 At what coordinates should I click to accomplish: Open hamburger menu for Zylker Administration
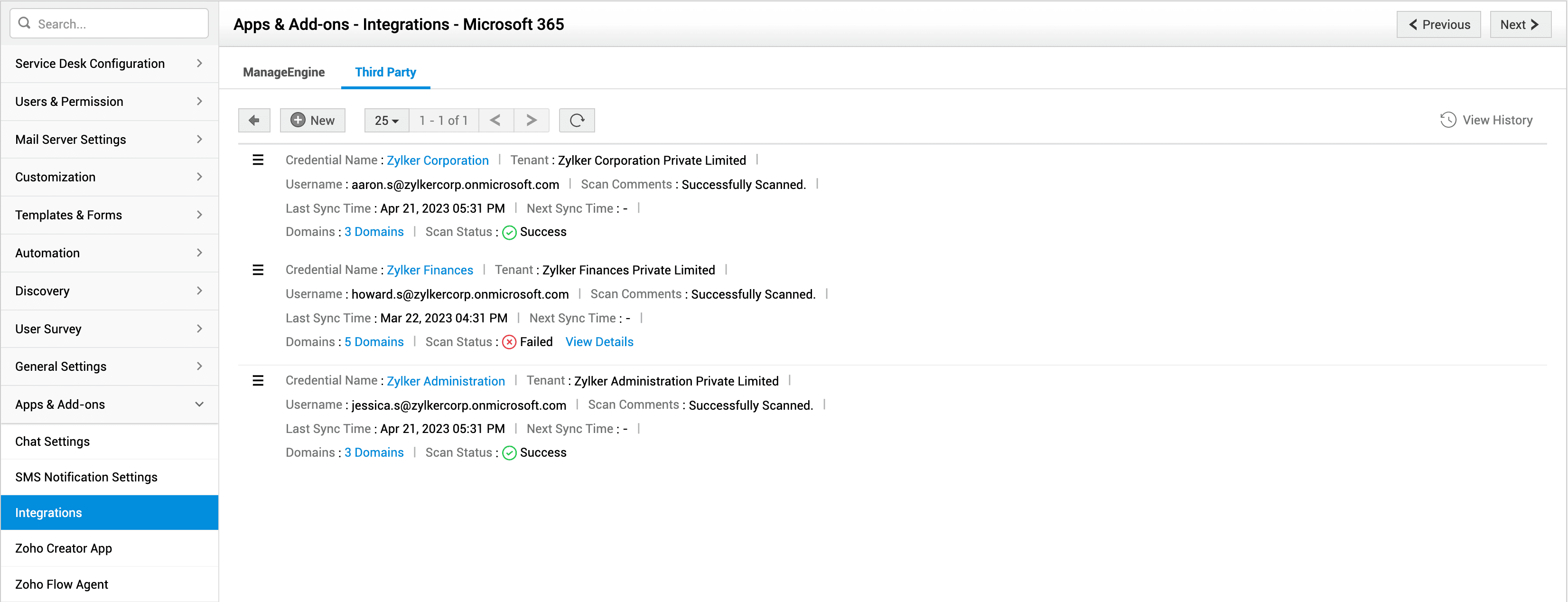(x=258, y=380)
